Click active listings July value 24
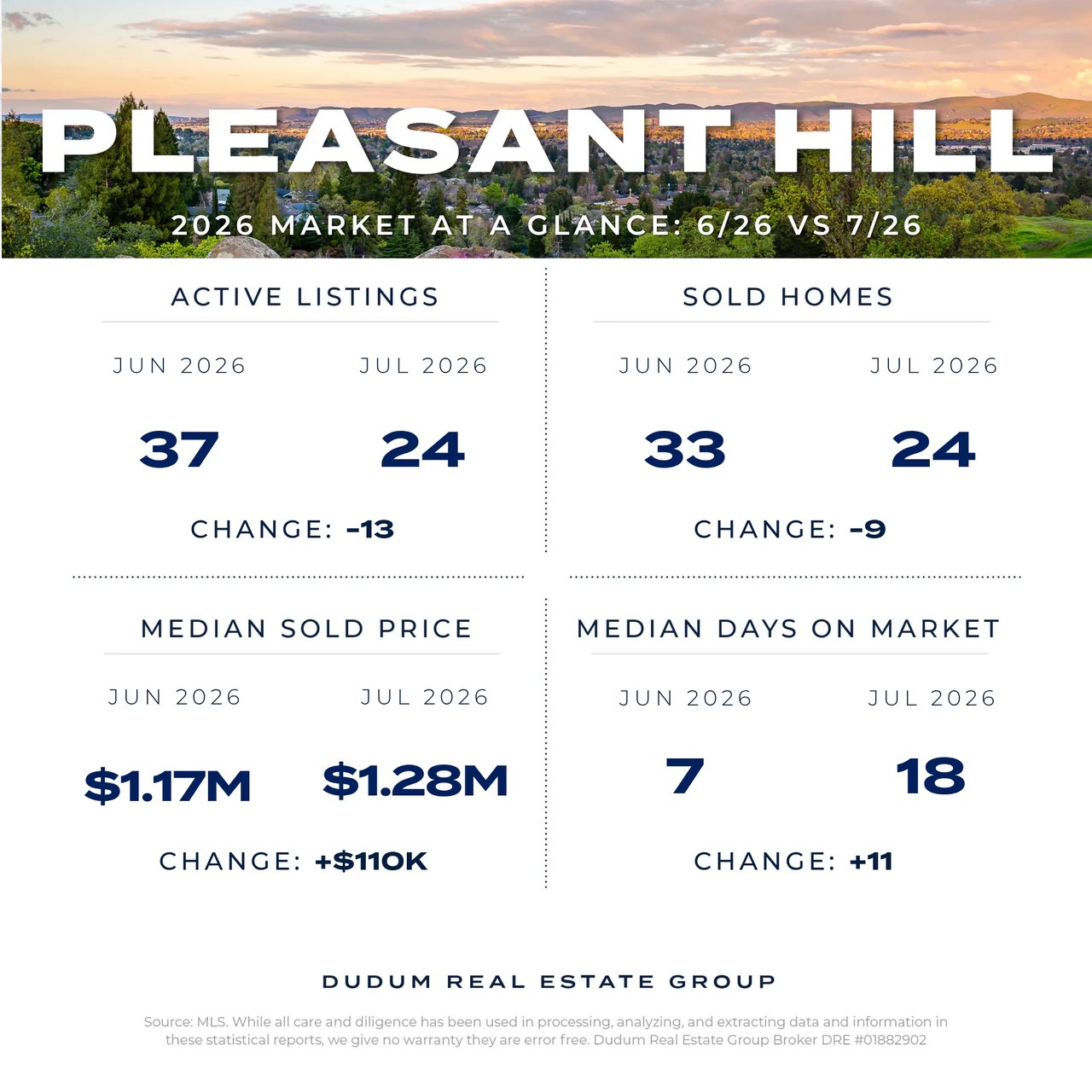 (423, 450)
